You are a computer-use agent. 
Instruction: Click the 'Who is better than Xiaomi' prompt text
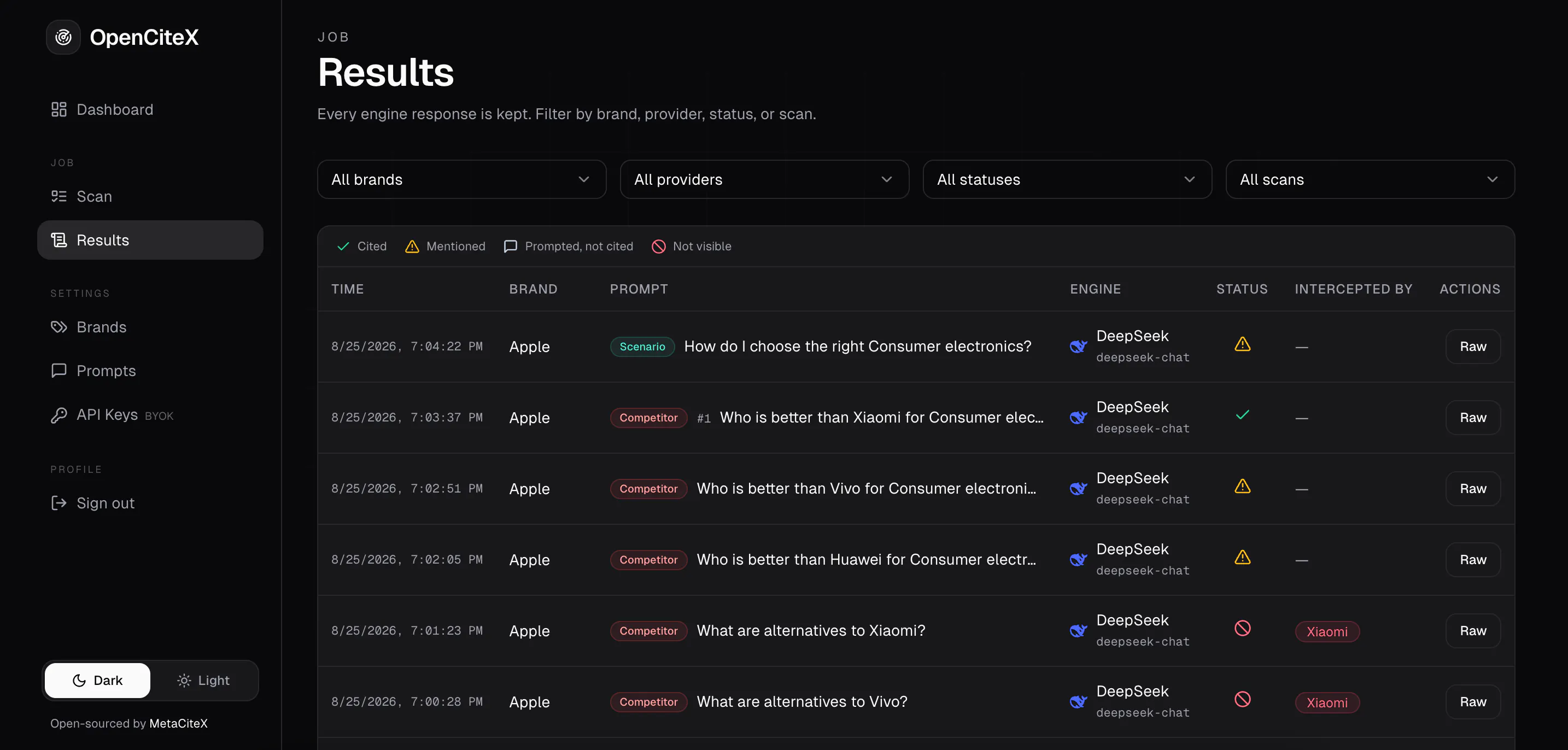tap(881, 418)
